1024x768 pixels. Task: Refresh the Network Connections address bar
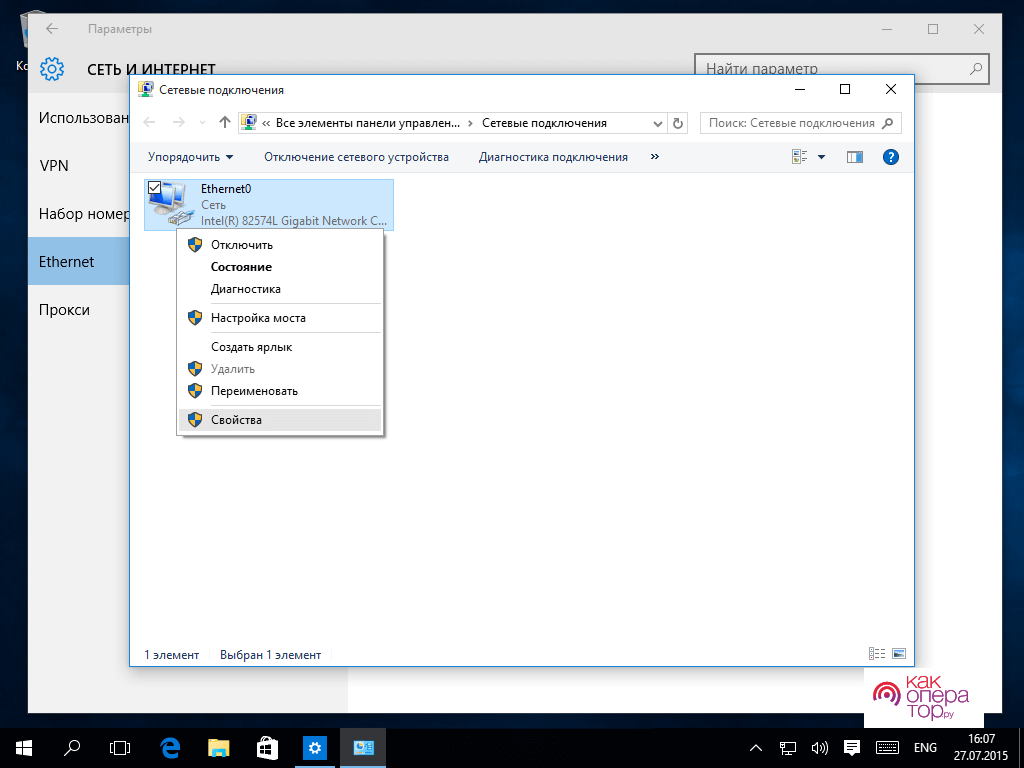(679, 123)
